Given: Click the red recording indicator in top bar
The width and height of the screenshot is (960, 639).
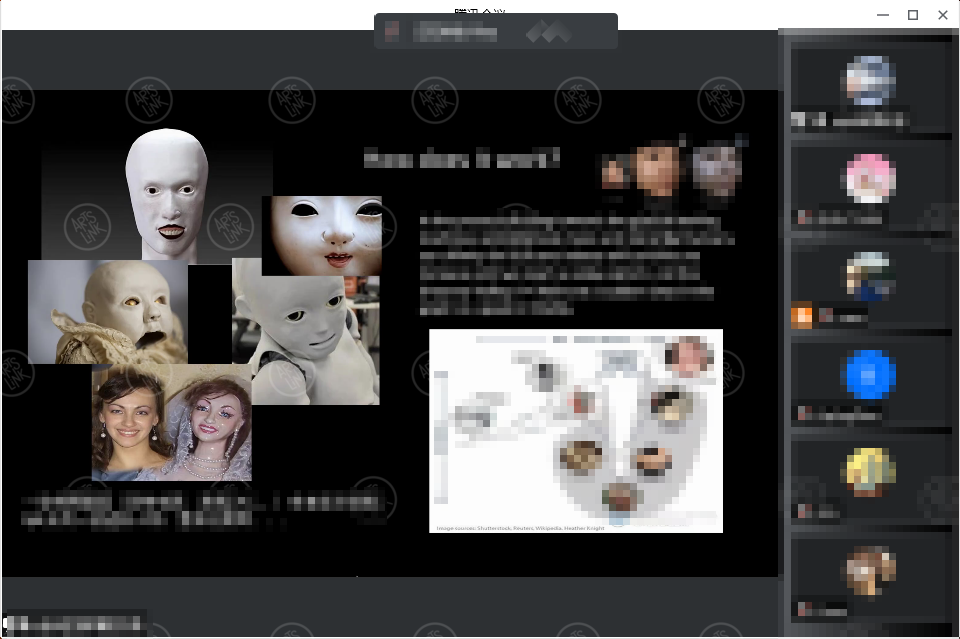Looking at the screenshot, I should tap(392, 31).
